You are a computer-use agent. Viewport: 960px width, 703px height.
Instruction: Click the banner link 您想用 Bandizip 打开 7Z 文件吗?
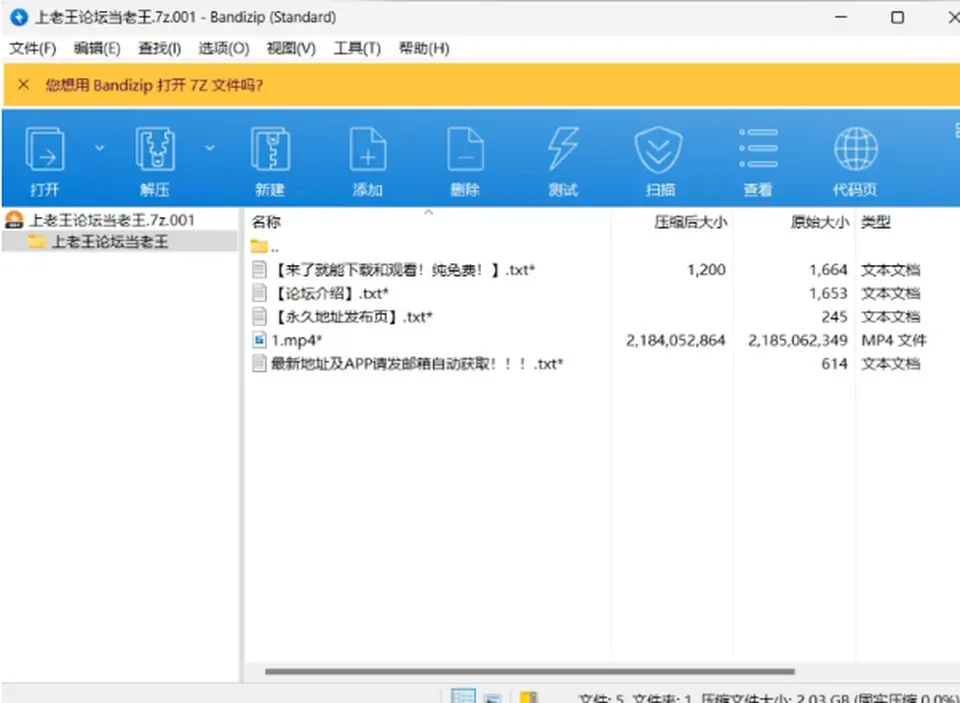(x=154, y=85)
